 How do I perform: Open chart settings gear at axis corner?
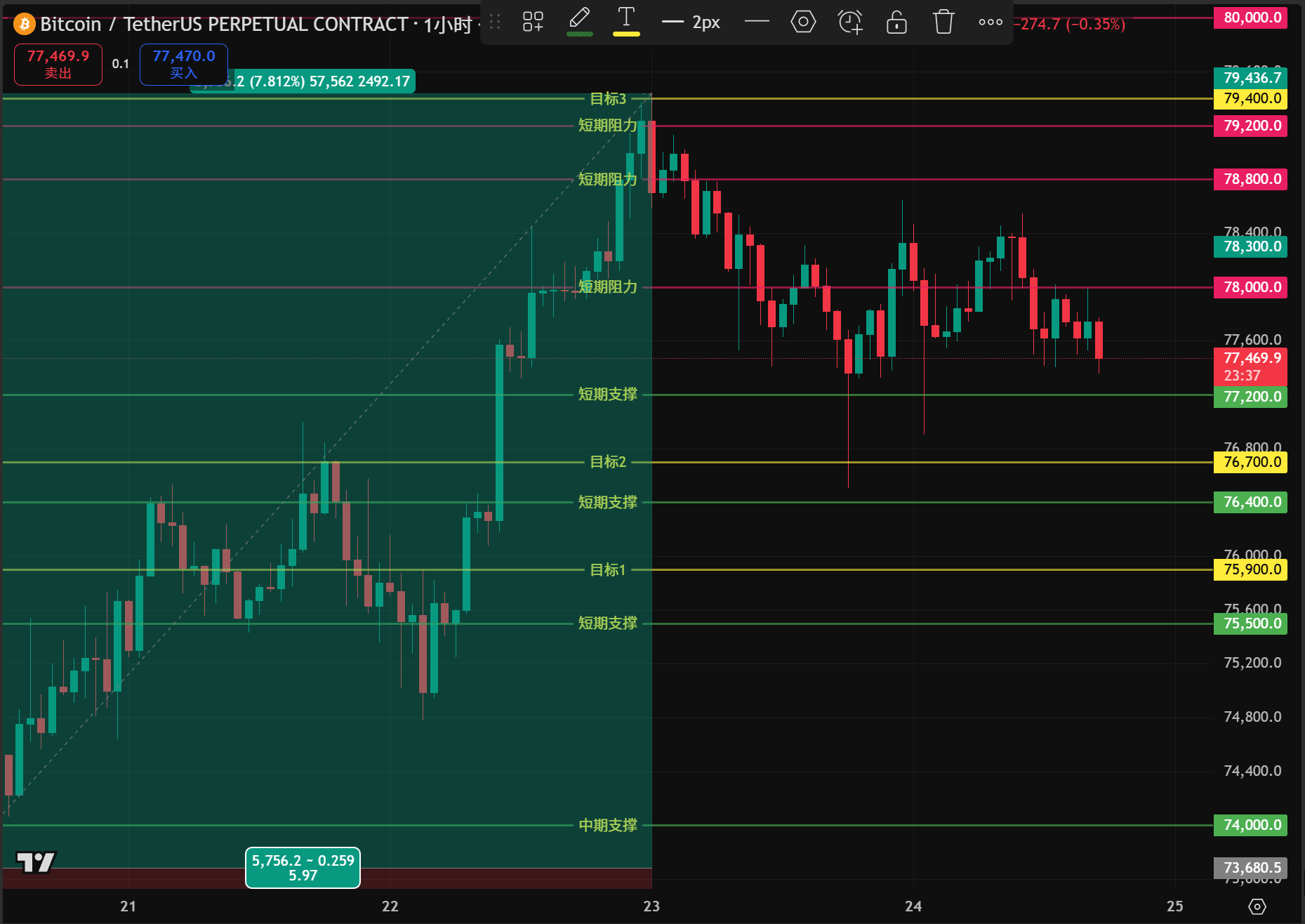pyautogui.click(x=1257, y=906)
